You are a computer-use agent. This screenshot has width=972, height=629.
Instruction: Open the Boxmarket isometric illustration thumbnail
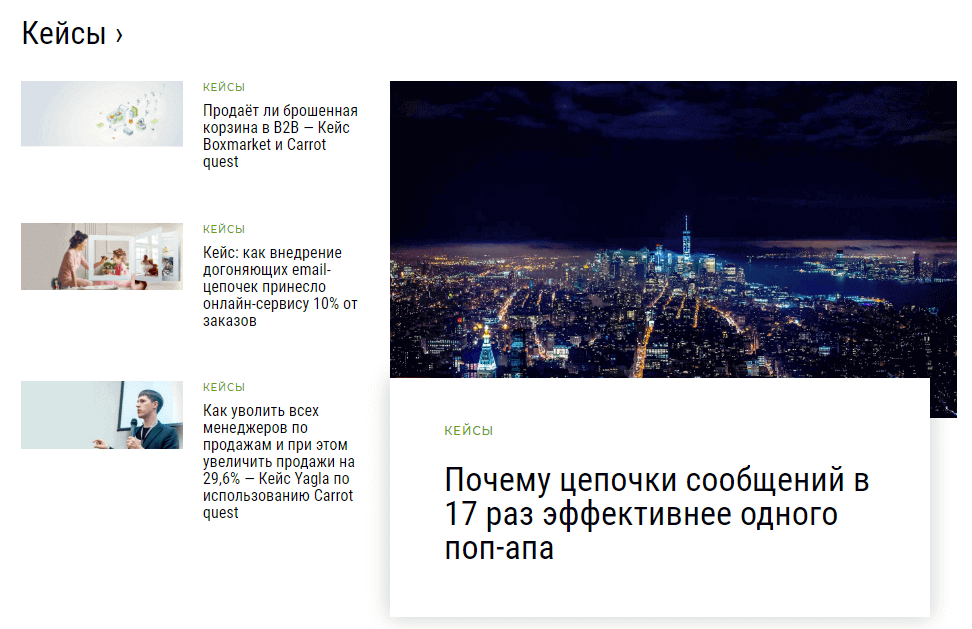click(102, 114)
